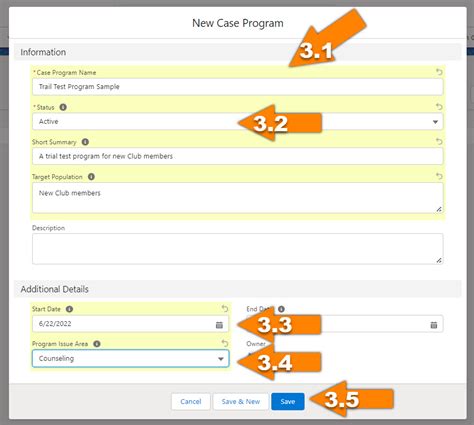Expand the Status dropdown showing Active
474x425 pixels.
pos(238,122)
